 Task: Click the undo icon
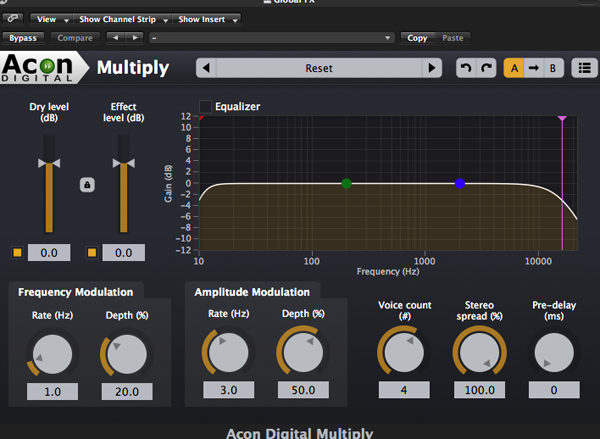466,68
